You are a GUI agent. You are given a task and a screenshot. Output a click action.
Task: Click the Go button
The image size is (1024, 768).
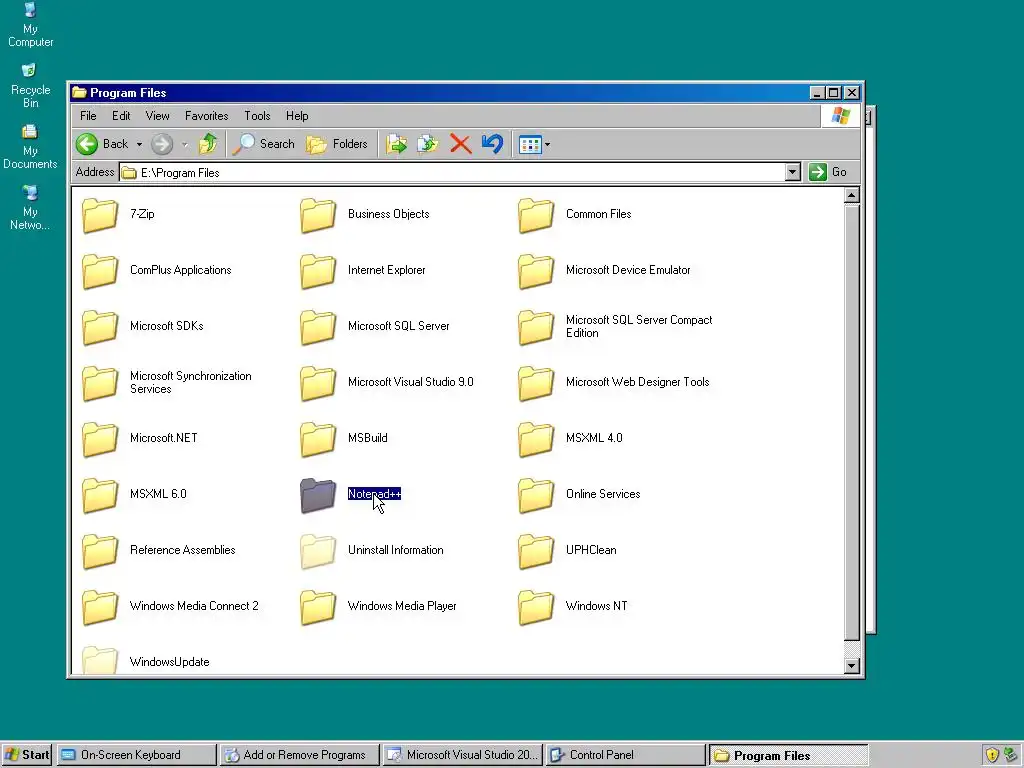click(828, 172)
